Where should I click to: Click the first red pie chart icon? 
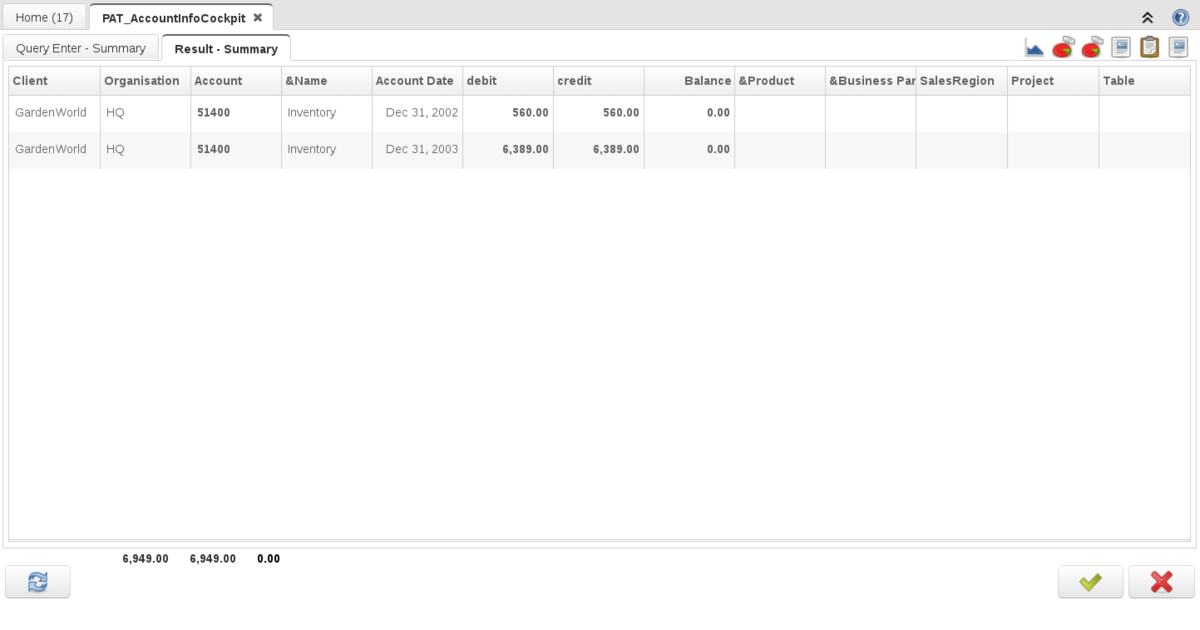click(x=1063, y=47)
